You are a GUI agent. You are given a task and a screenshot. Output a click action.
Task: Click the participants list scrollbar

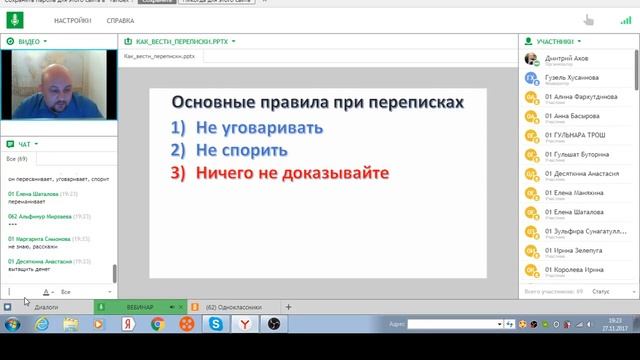pos(636,69)
